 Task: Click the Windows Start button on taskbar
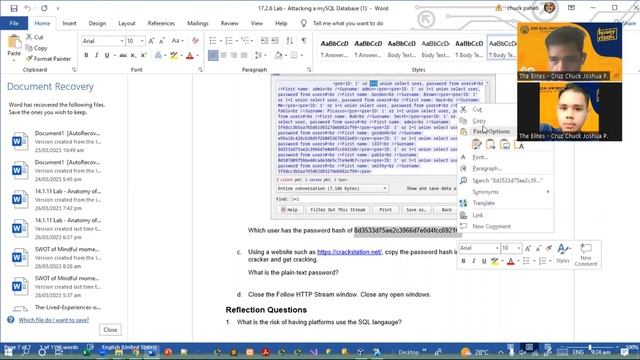[x=8, y=352]
